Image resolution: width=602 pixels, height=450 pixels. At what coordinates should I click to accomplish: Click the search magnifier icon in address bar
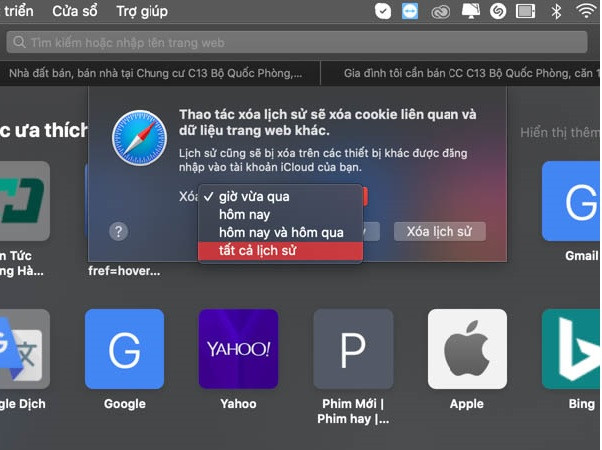pyautogui.click(x=19, y=42)
